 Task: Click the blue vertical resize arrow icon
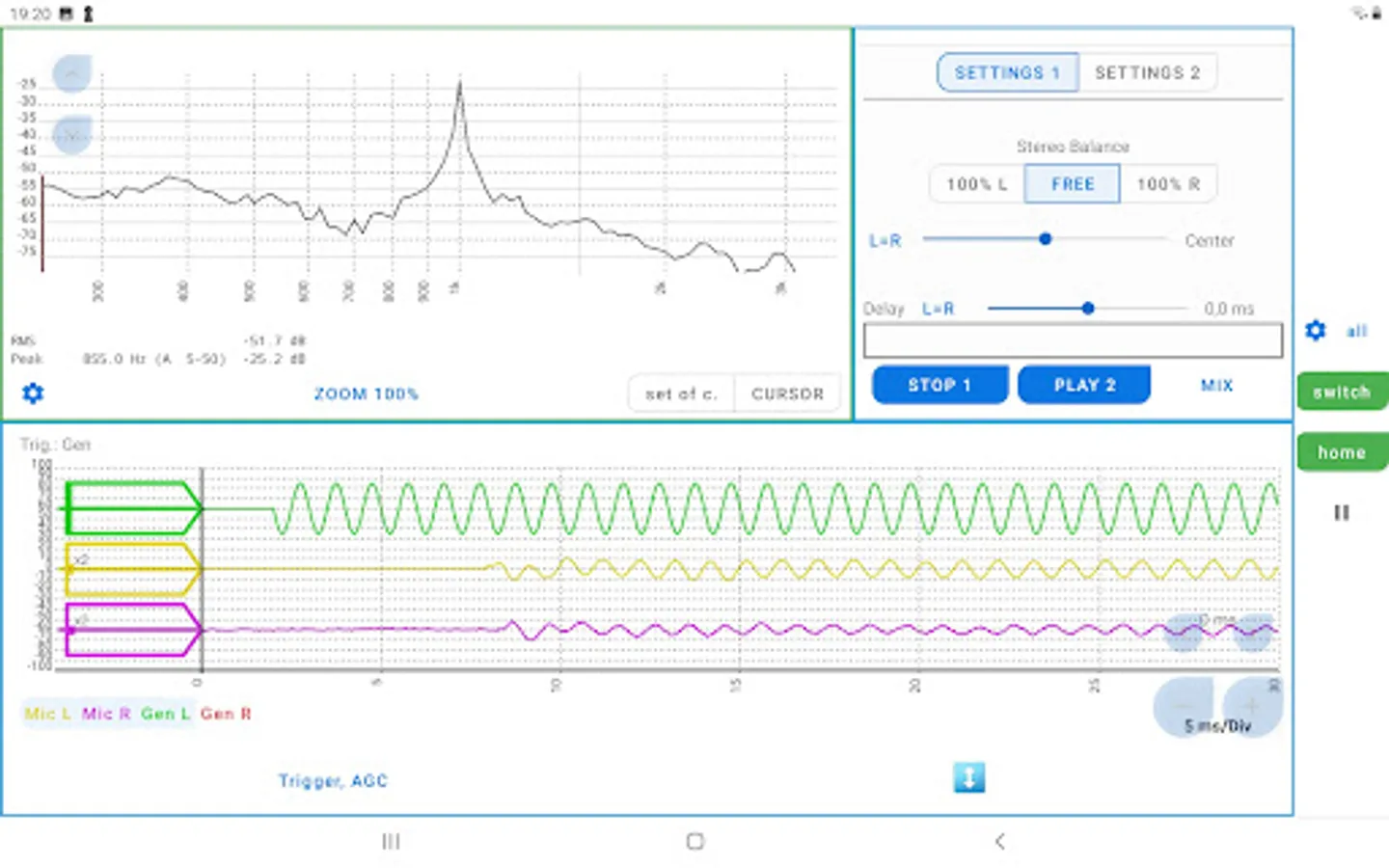(969, 777)
